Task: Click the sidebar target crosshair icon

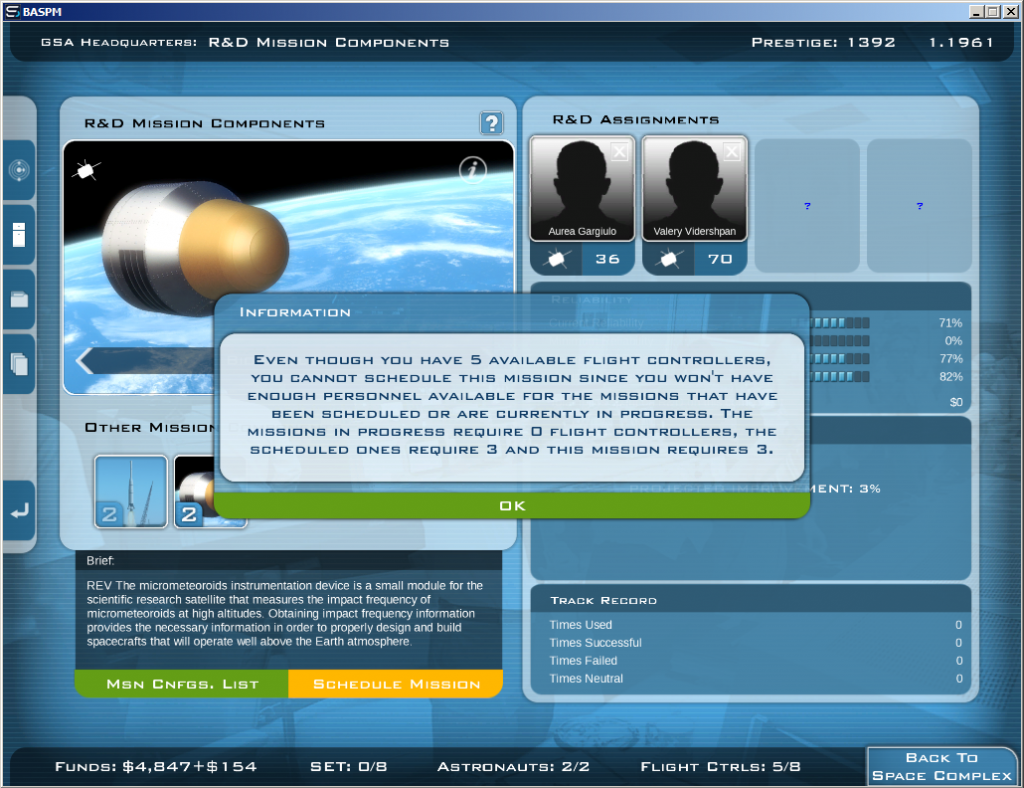Action: [19, 170]
